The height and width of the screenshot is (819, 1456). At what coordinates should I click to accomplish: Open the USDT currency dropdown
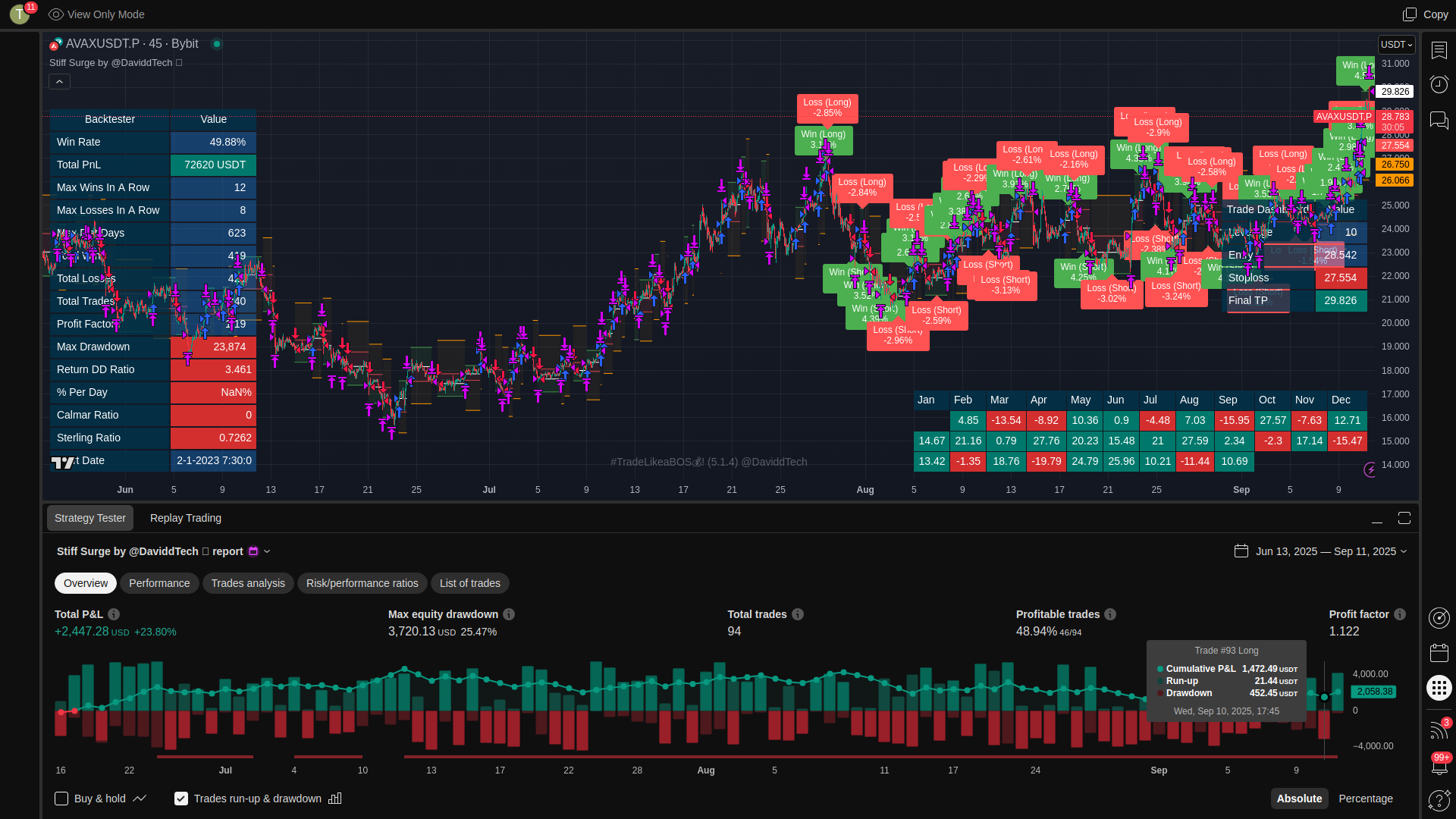tap(1396, 45)
